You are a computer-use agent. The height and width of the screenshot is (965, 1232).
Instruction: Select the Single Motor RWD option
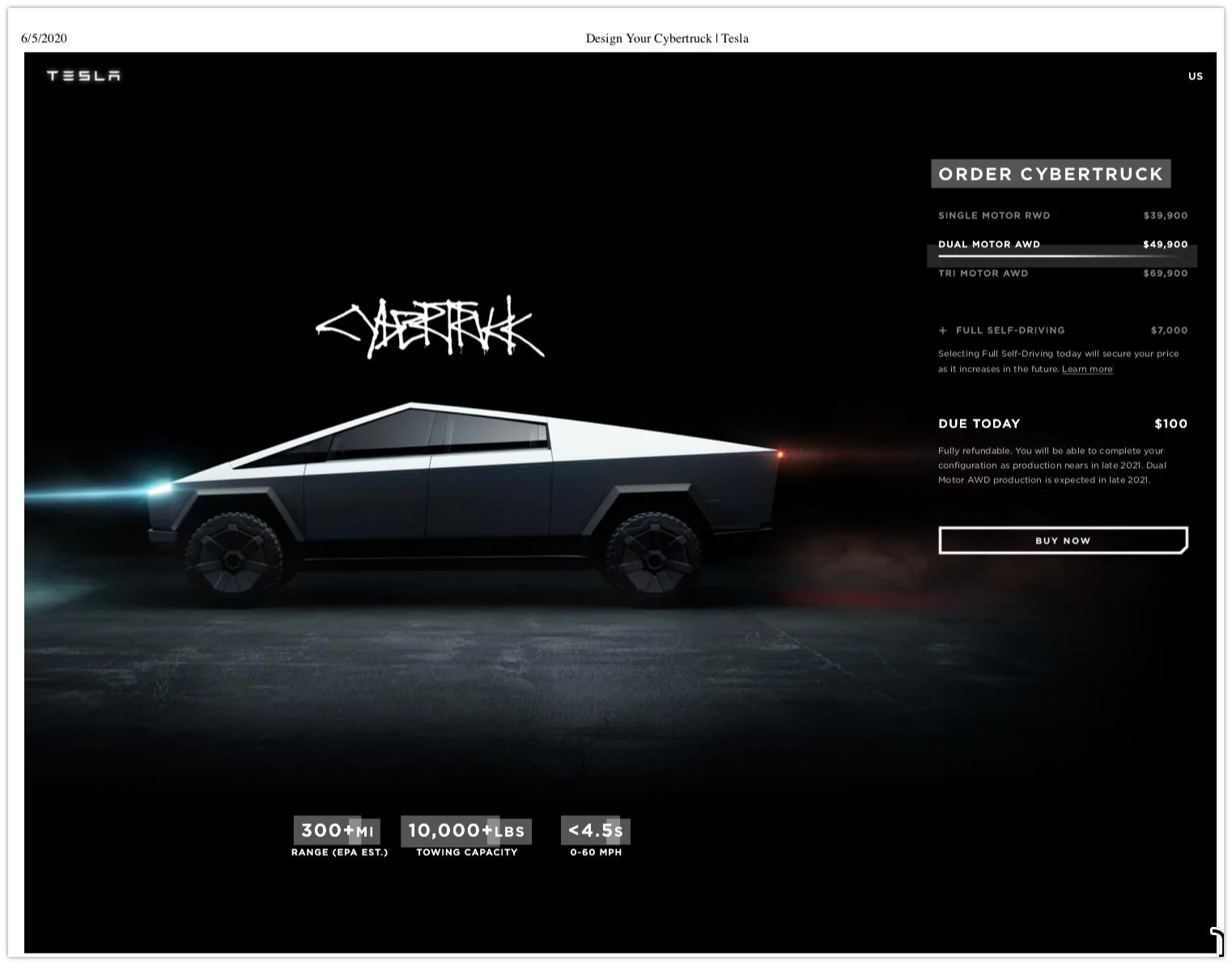[x=1063, y=215]
